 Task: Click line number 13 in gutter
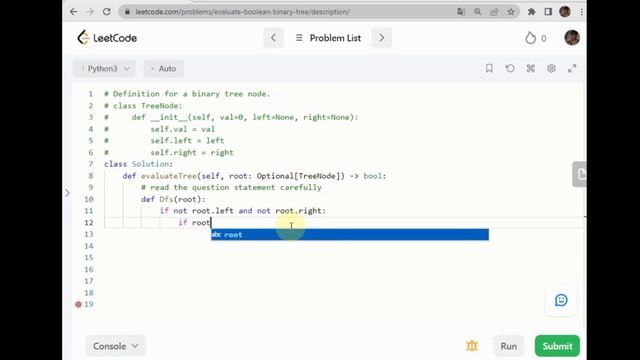89,234
